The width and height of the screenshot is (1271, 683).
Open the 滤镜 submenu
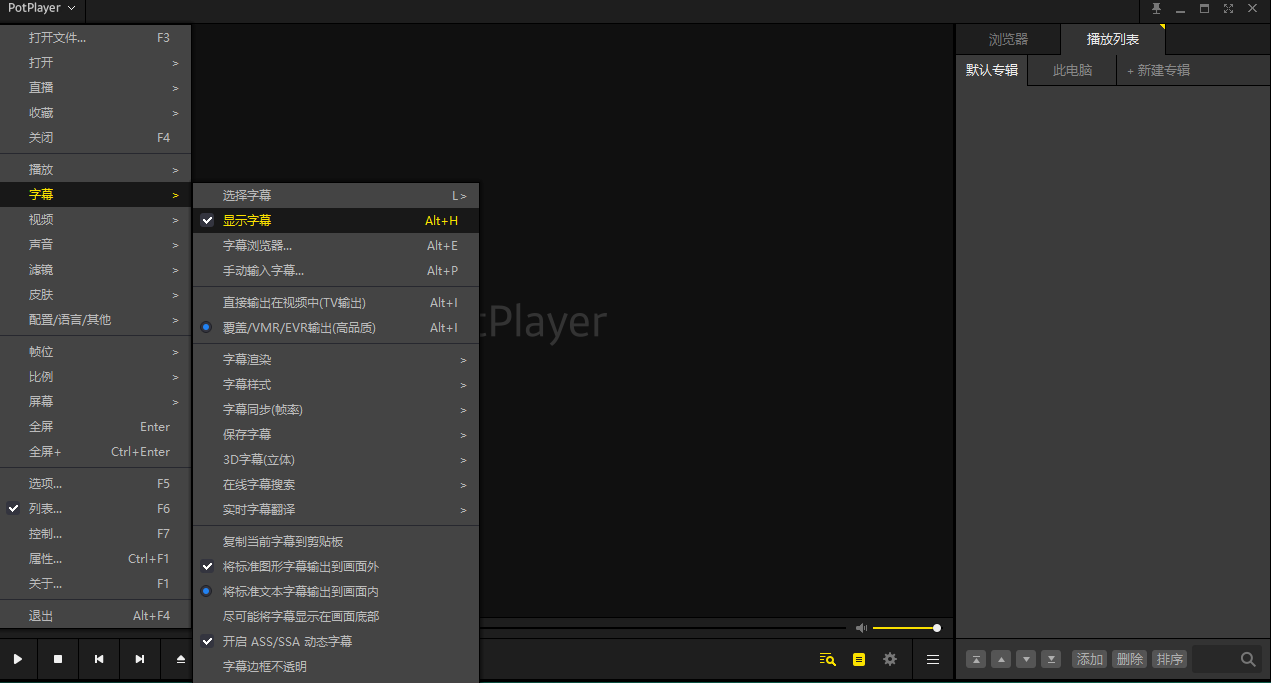point(95,270)
